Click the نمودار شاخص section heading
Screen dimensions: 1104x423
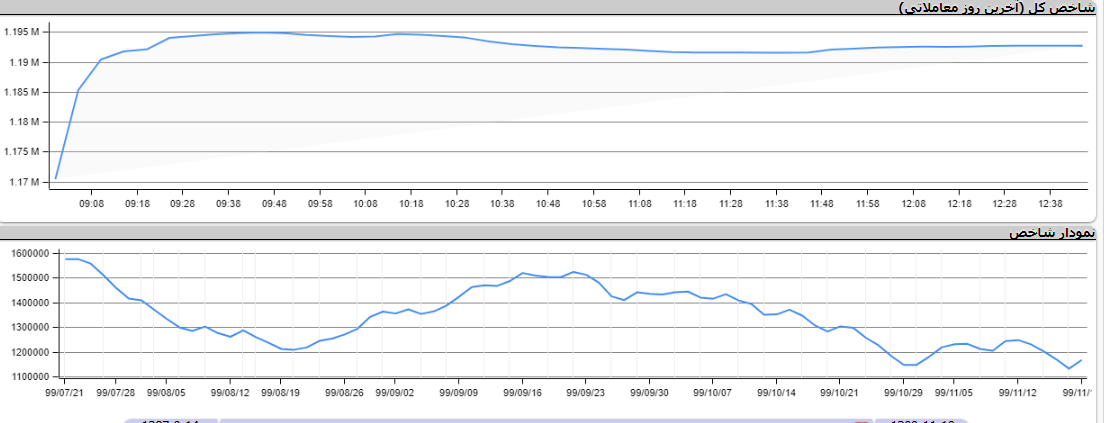coord(1052,233)
